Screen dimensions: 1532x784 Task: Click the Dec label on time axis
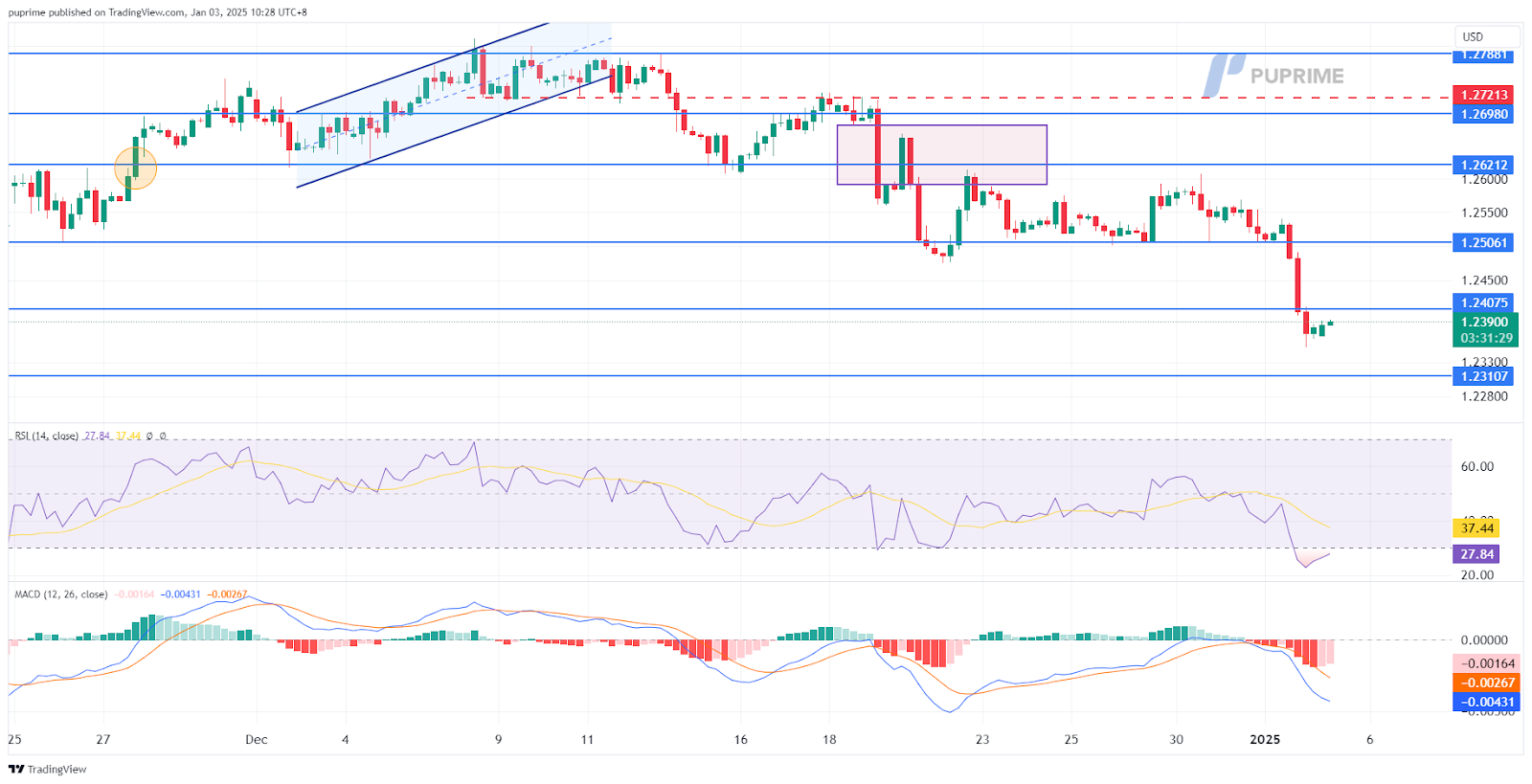257,739
